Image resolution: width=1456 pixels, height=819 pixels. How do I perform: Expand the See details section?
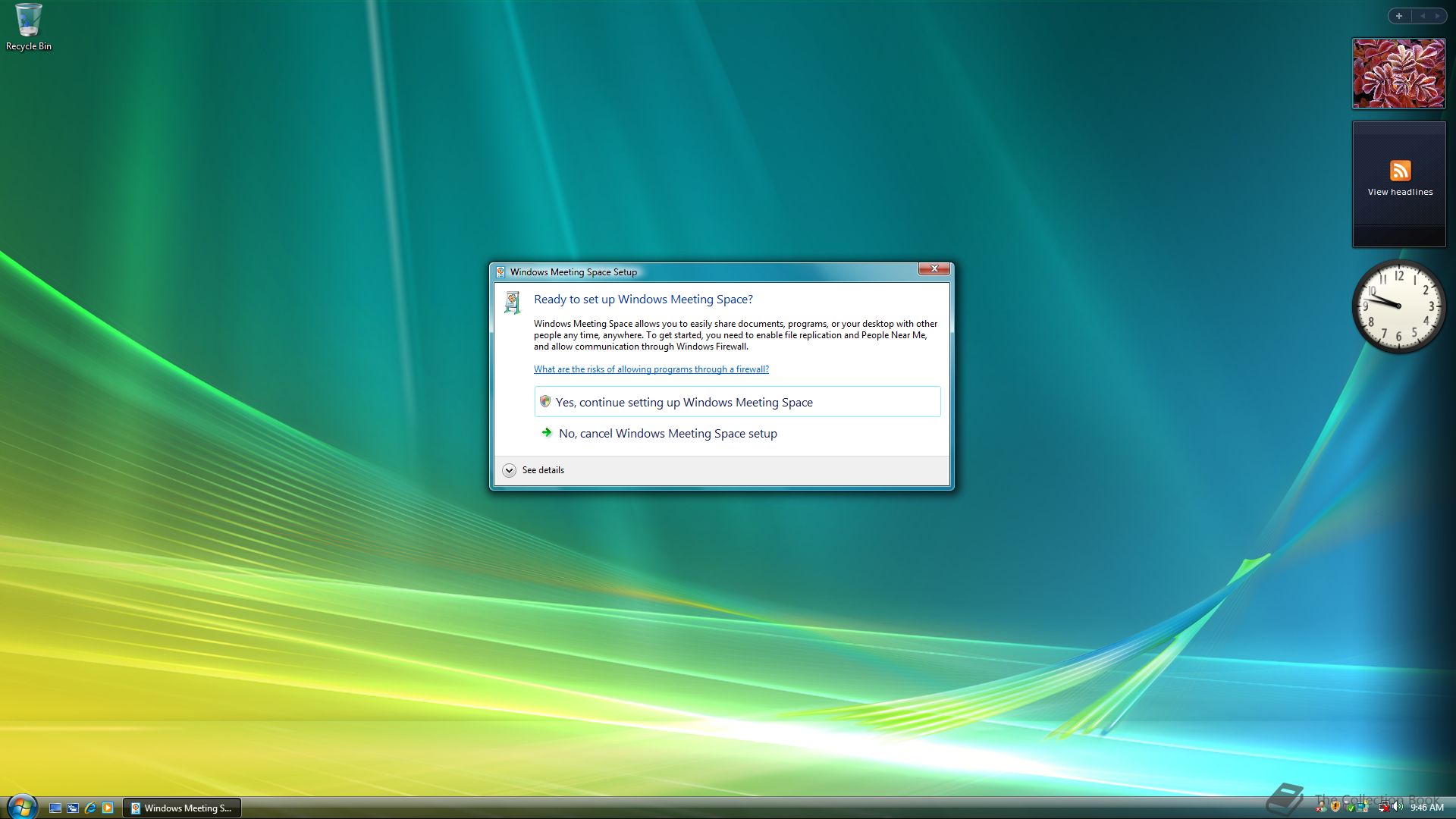click(510, 470)
